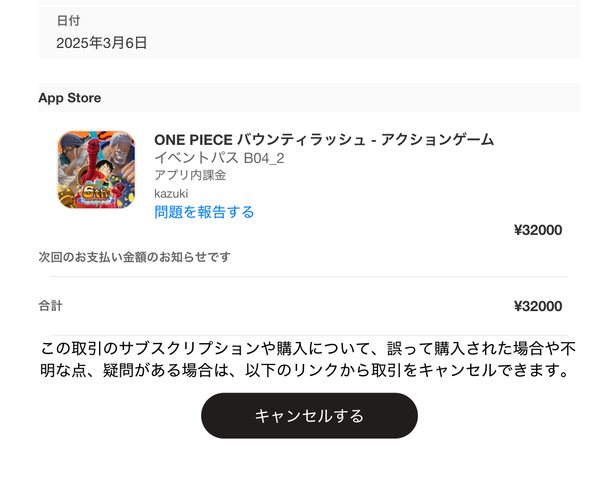This screenshot has width=599, height=480.
Task: Click the item price ¥32000 below the report link
Action: pyautogui.click(x=538, y=230)
